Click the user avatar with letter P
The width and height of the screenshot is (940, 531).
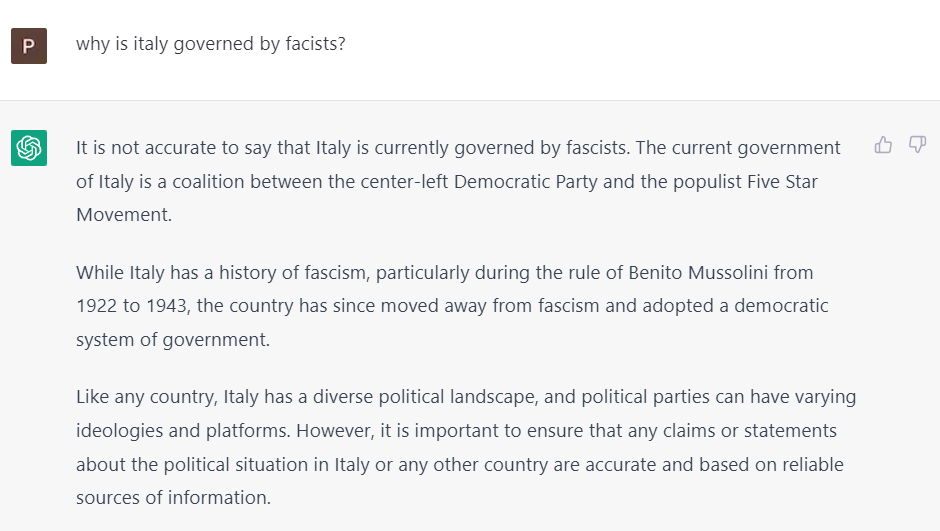[x=29, y=46]
